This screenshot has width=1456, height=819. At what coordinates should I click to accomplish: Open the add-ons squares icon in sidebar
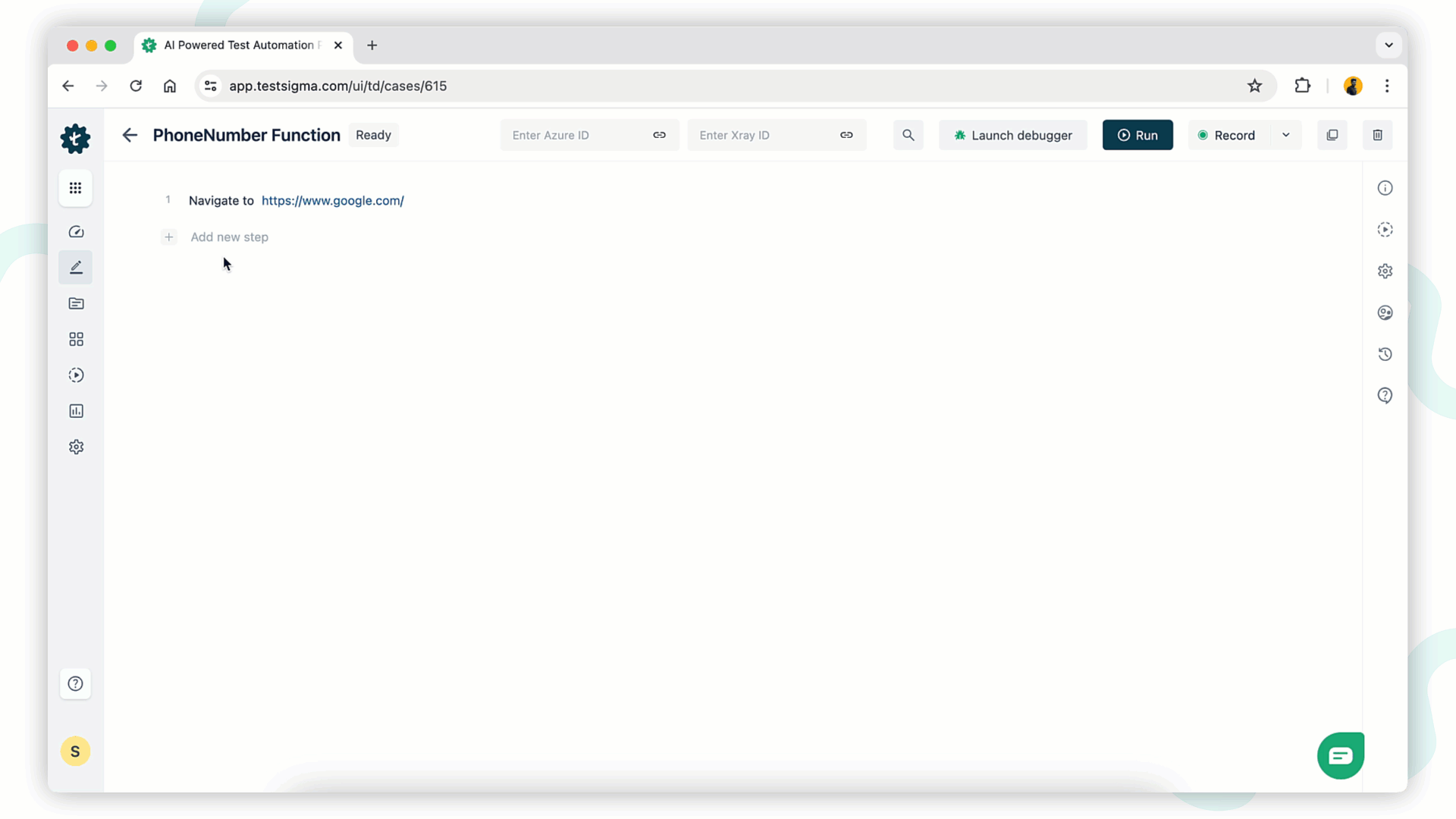(76, 339)
